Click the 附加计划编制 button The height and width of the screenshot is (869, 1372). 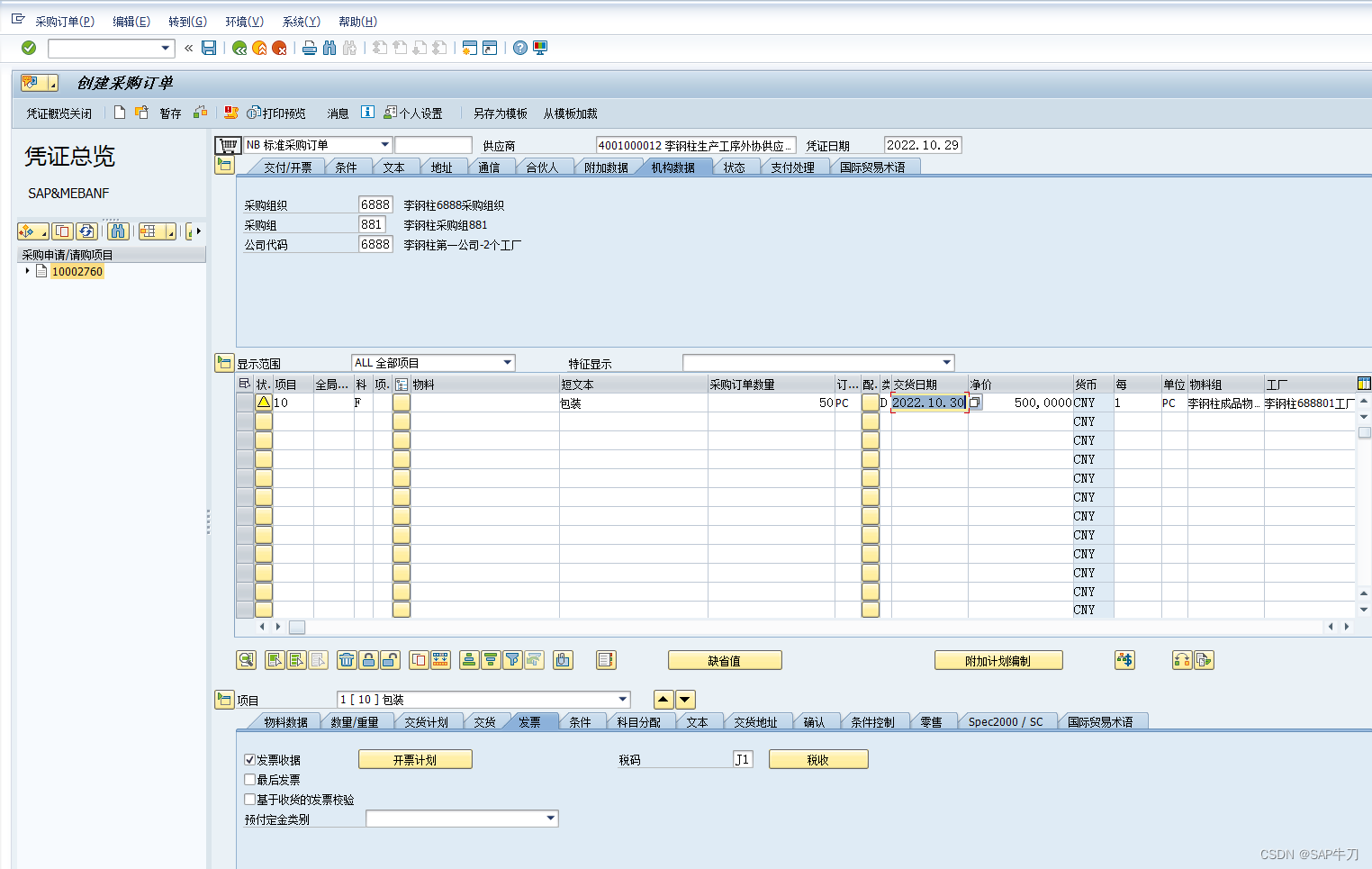click(x=998, y=661)
